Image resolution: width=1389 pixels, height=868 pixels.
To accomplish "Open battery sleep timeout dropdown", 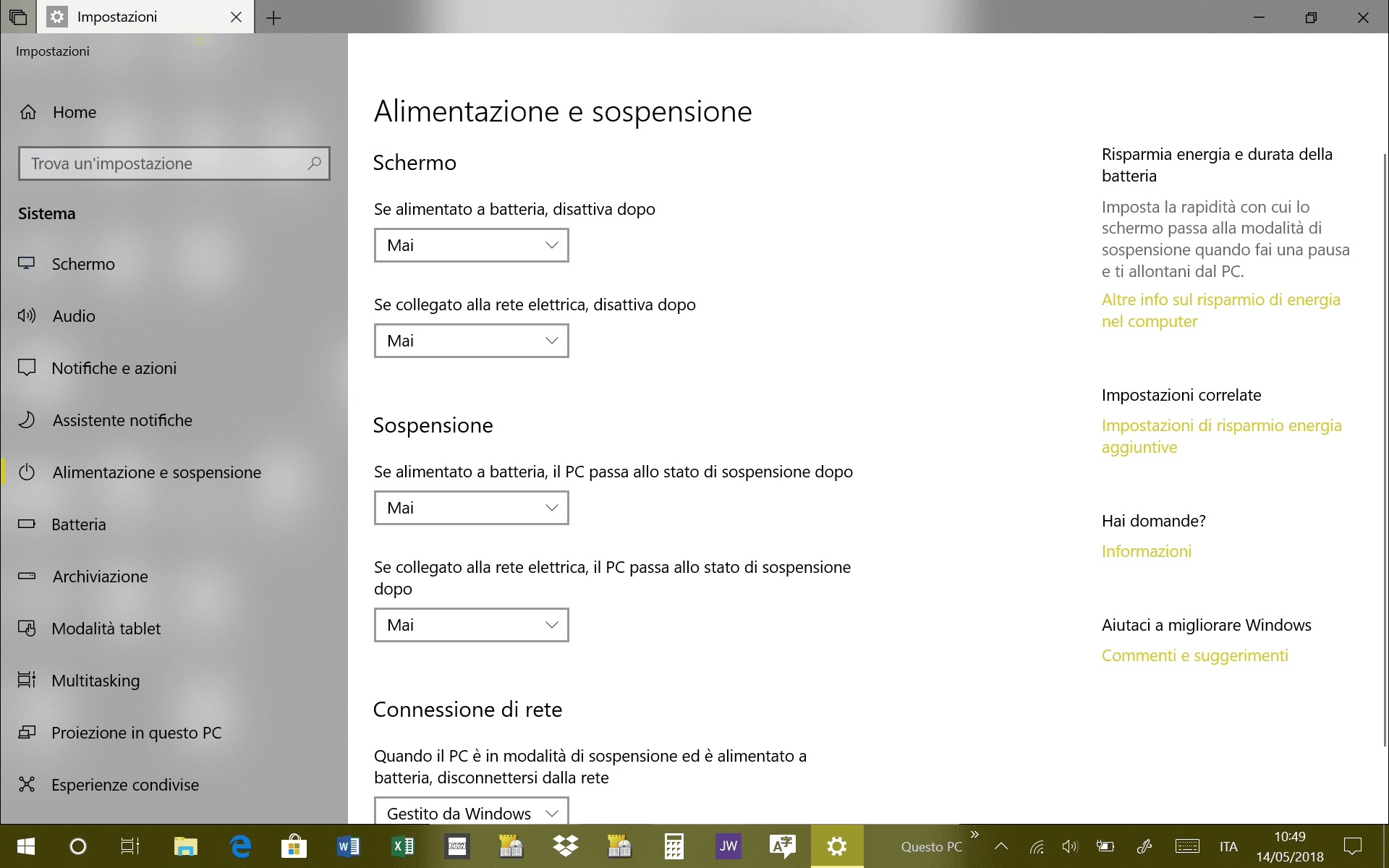I will (x=471, y=508).
